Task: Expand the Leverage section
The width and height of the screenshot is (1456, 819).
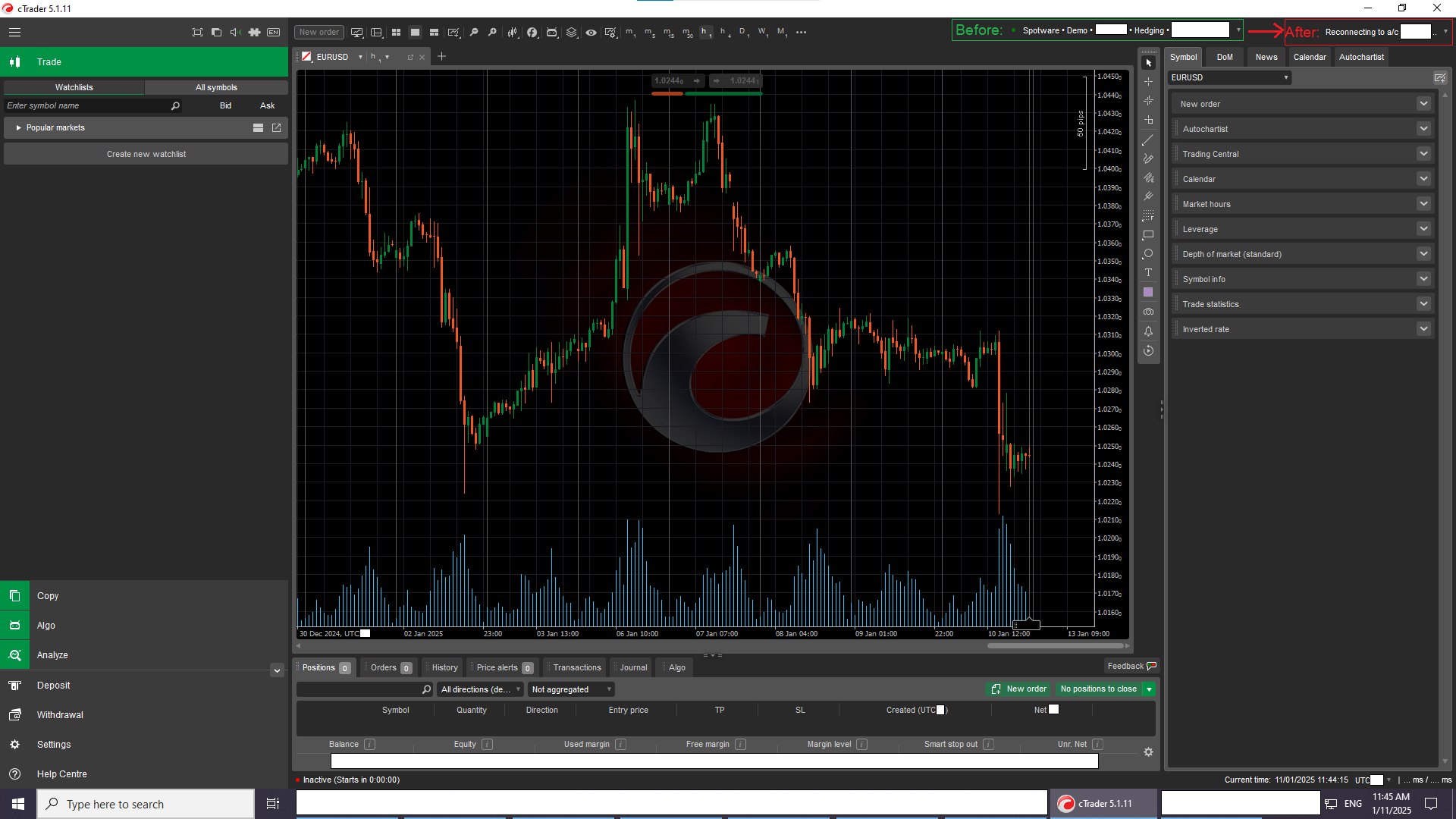Action: click(x=1423, y=229)
